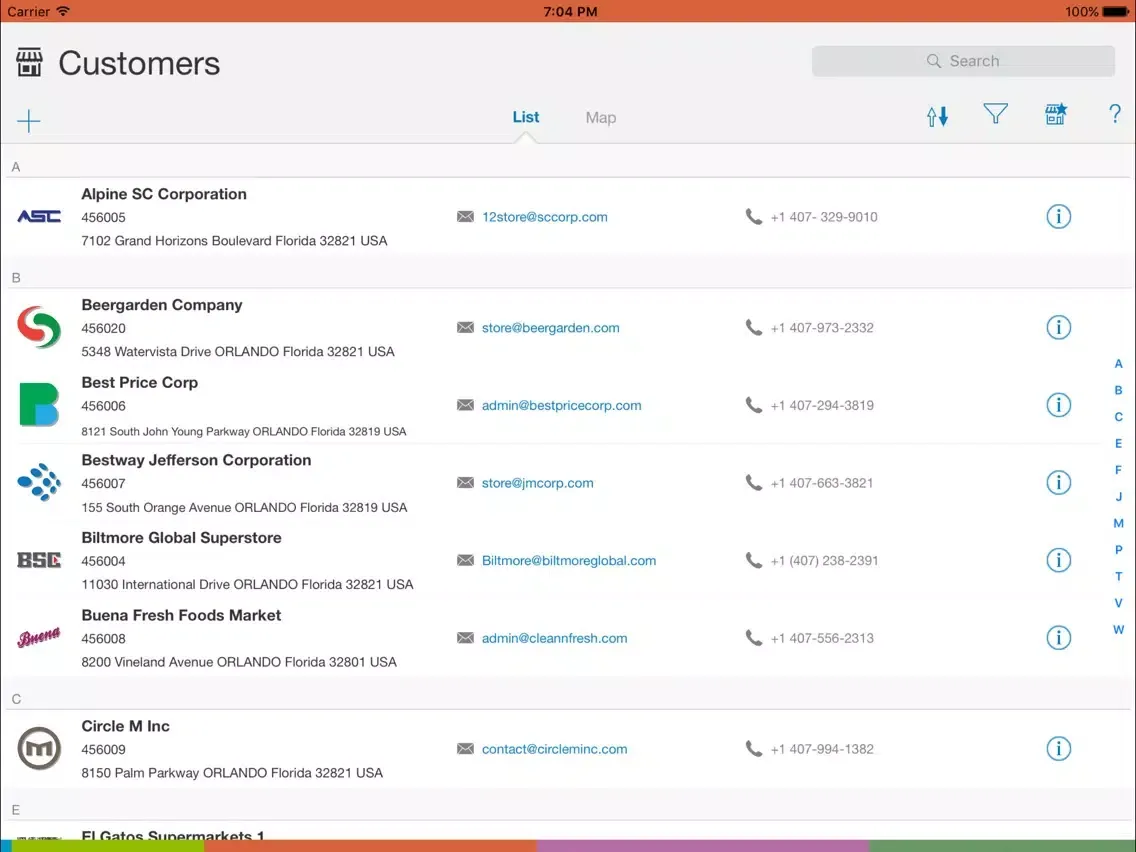Focus the Search field

click(963, 61)
